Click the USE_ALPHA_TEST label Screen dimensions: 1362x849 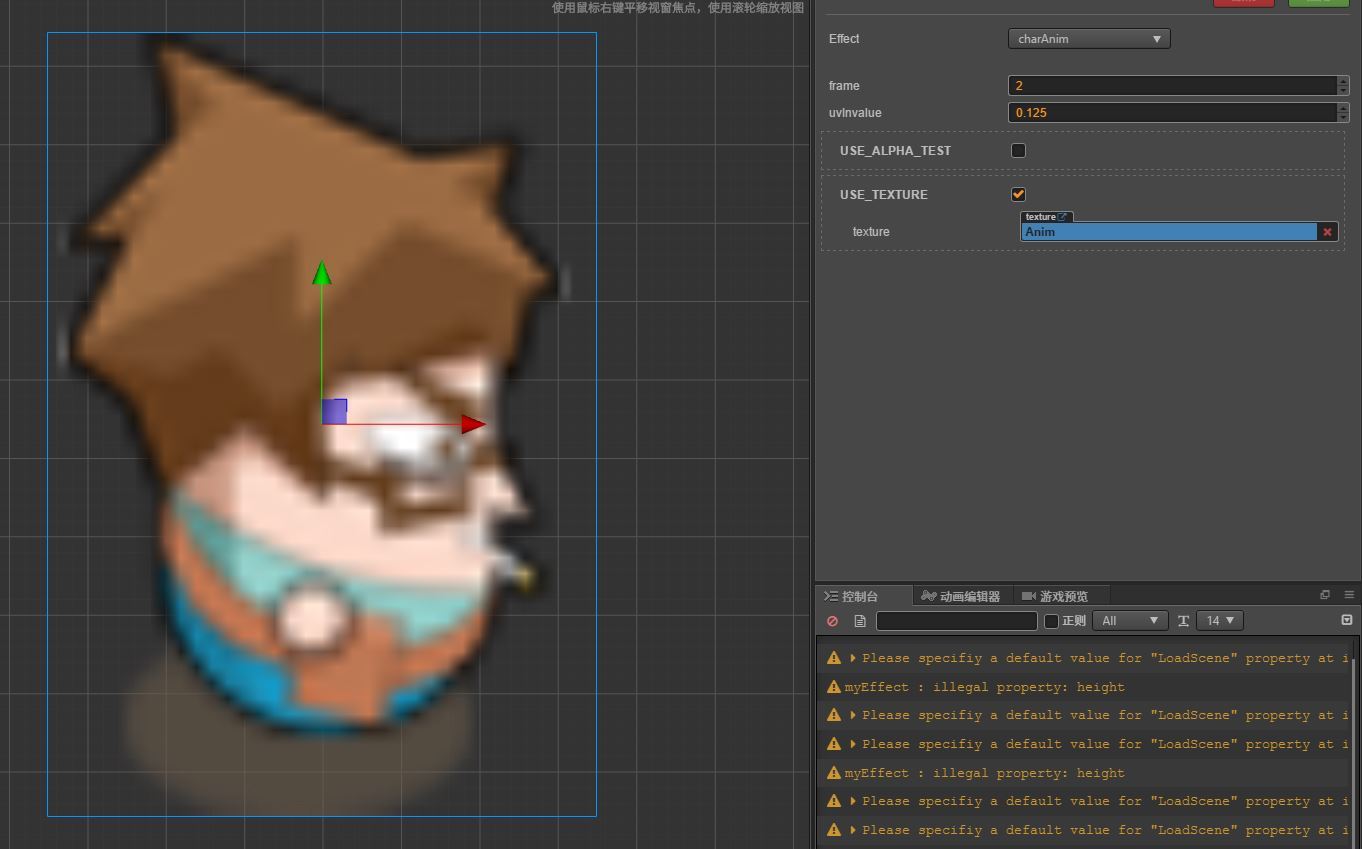[896, 151]
